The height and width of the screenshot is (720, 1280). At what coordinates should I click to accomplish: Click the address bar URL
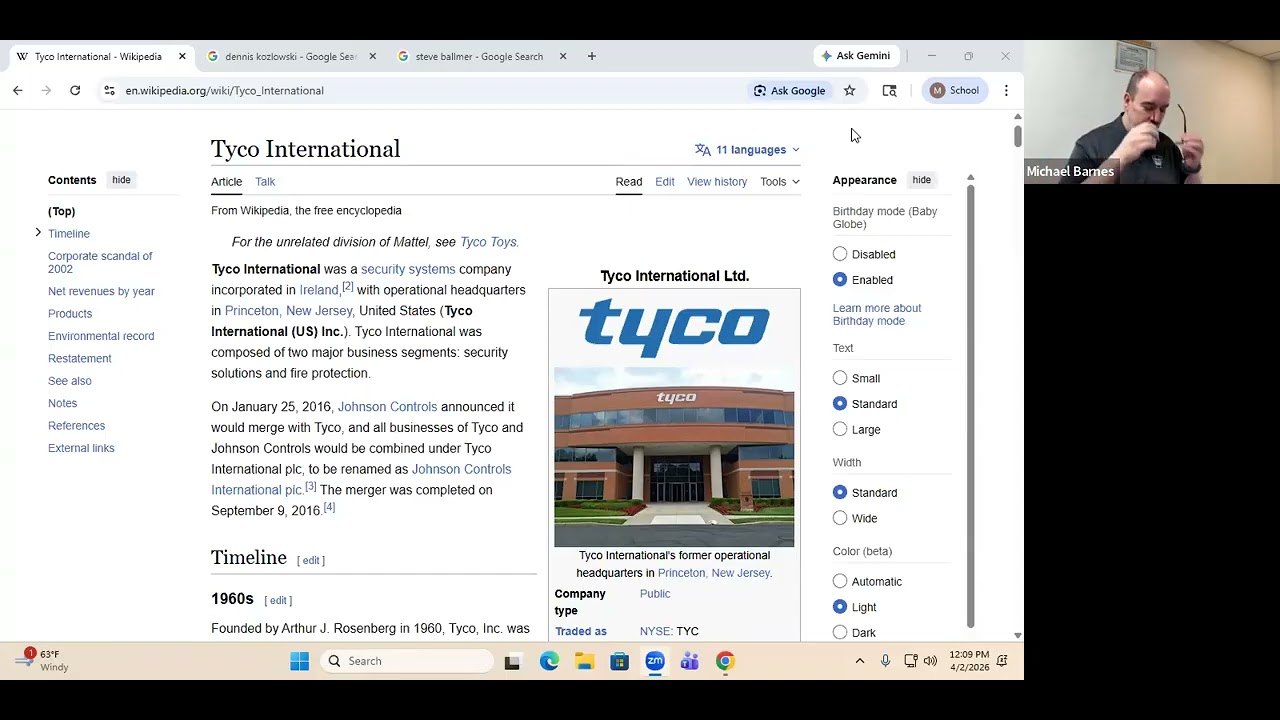[x=224, y=90]
